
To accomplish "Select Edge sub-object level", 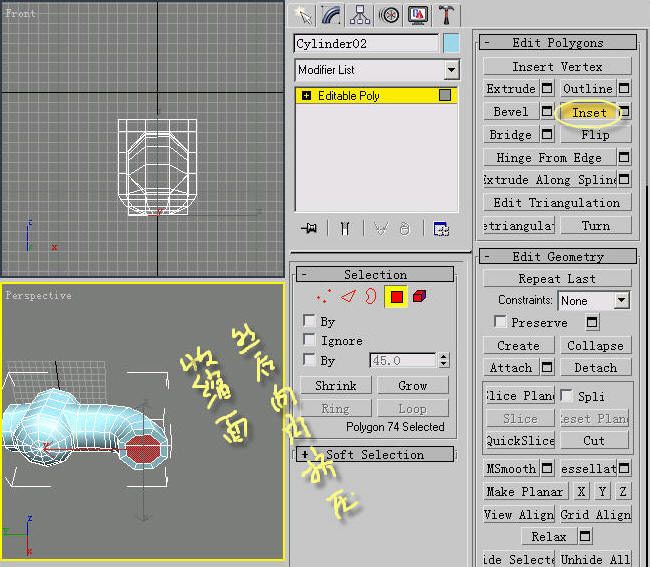I will point(348,296).
